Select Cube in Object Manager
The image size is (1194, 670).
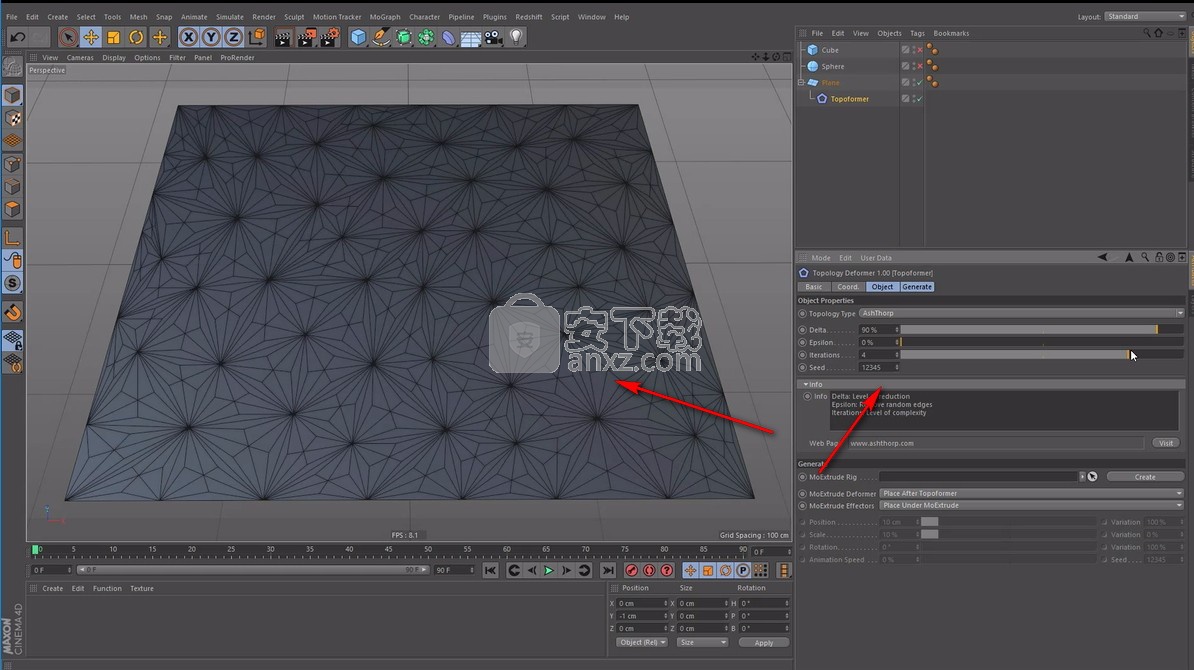[x=830, y=50]
